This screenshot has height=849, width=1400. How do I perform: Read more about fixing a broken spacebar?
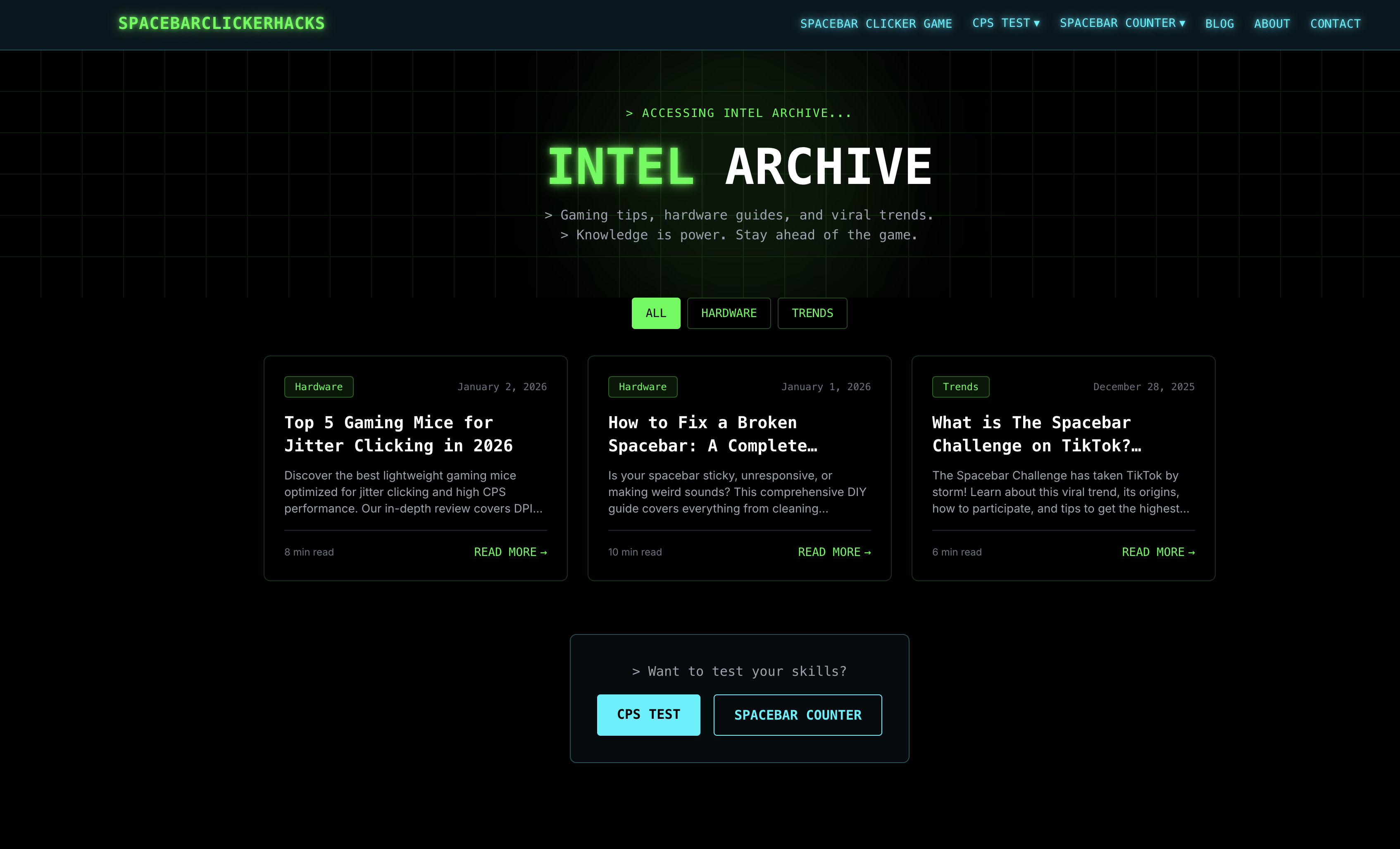click(x=833, y=552)
